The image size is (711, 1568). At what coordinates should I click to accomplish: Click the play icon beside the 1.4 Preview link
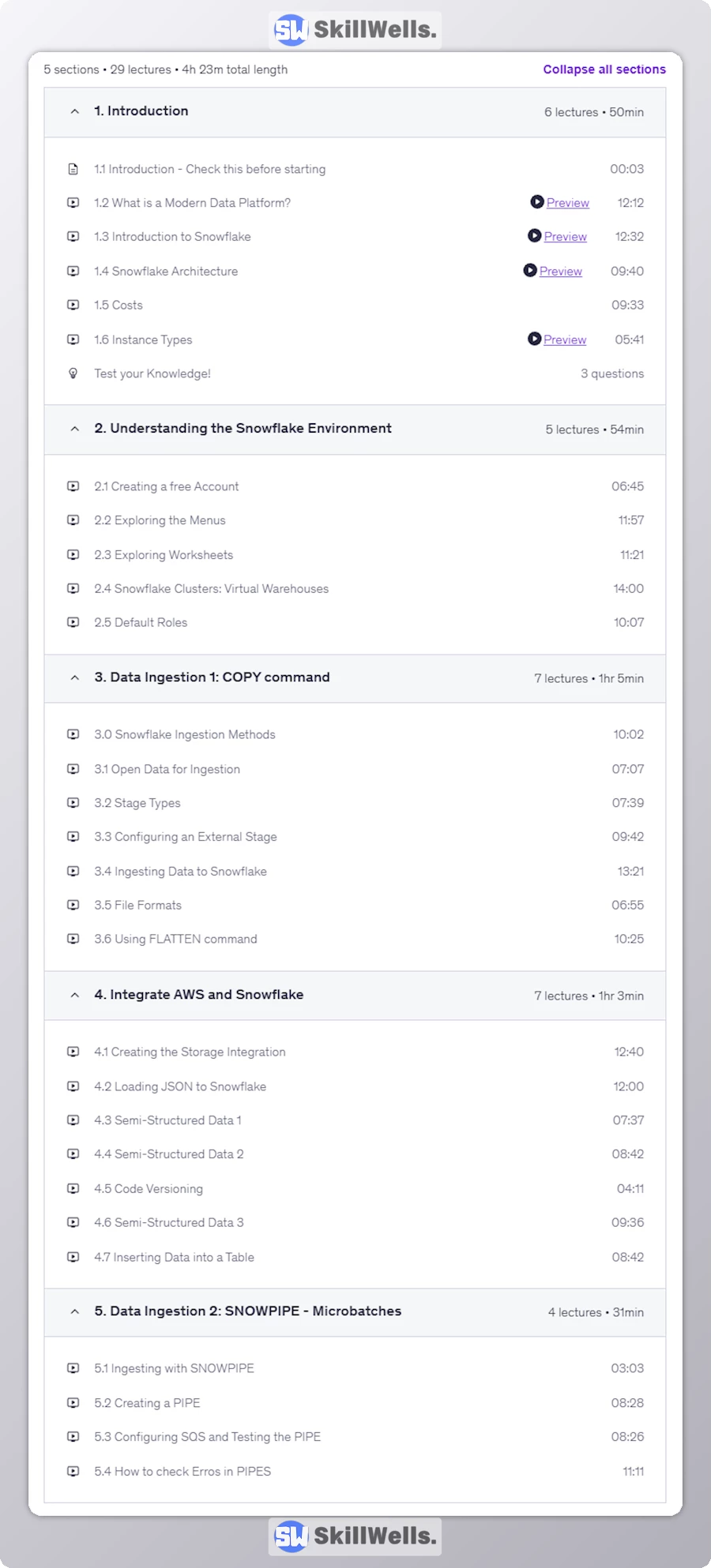click(x=530, y=271)
